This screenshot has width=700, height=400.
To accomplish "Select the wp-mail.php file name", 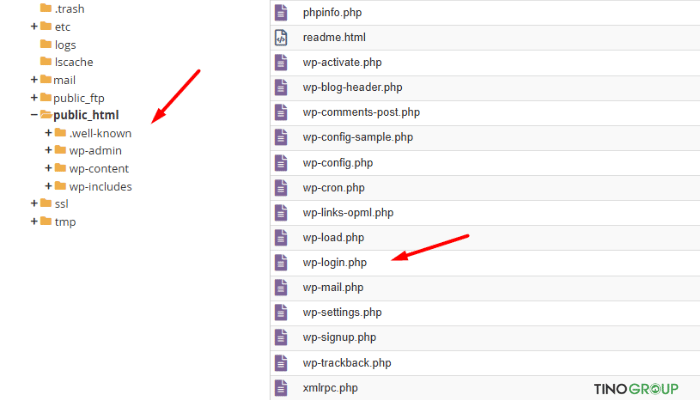I will coord(333,288).
